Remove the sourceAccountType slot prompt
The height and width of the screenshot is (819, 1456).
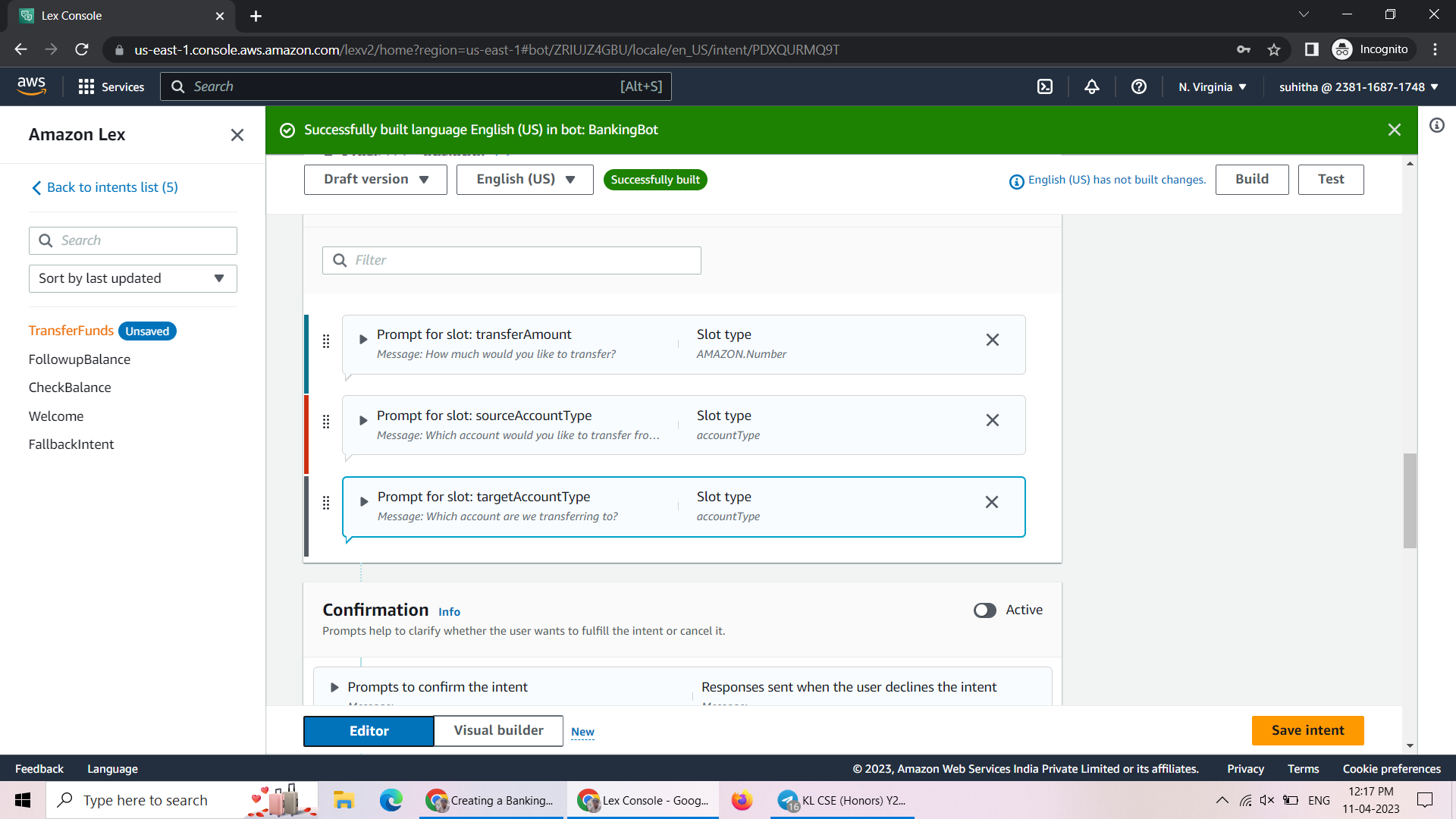992,420
